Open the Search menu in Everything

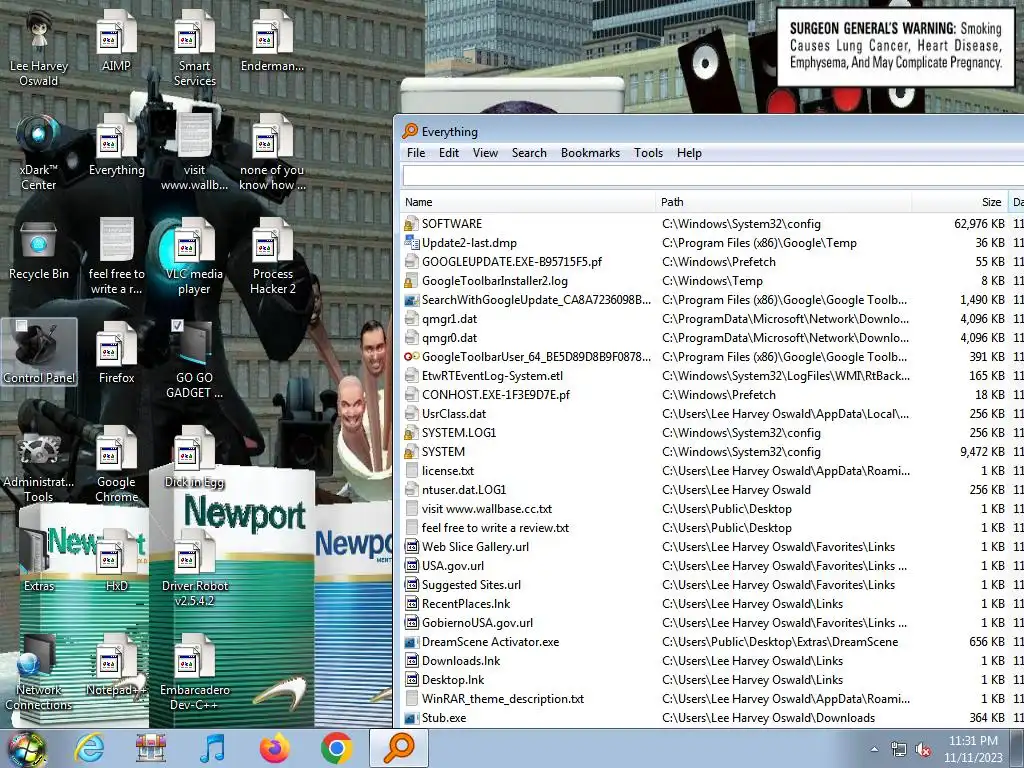529,153
